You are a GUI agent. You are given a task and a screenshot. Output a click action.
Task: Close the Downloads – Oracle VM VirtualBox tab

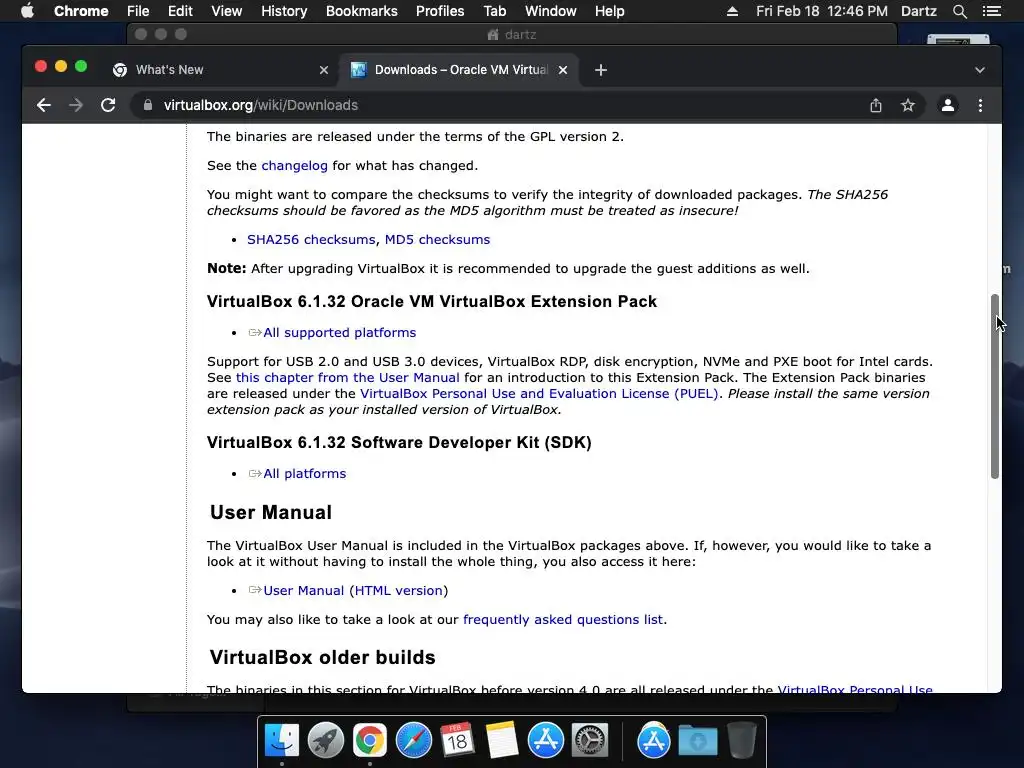click(x=563, y=70)
